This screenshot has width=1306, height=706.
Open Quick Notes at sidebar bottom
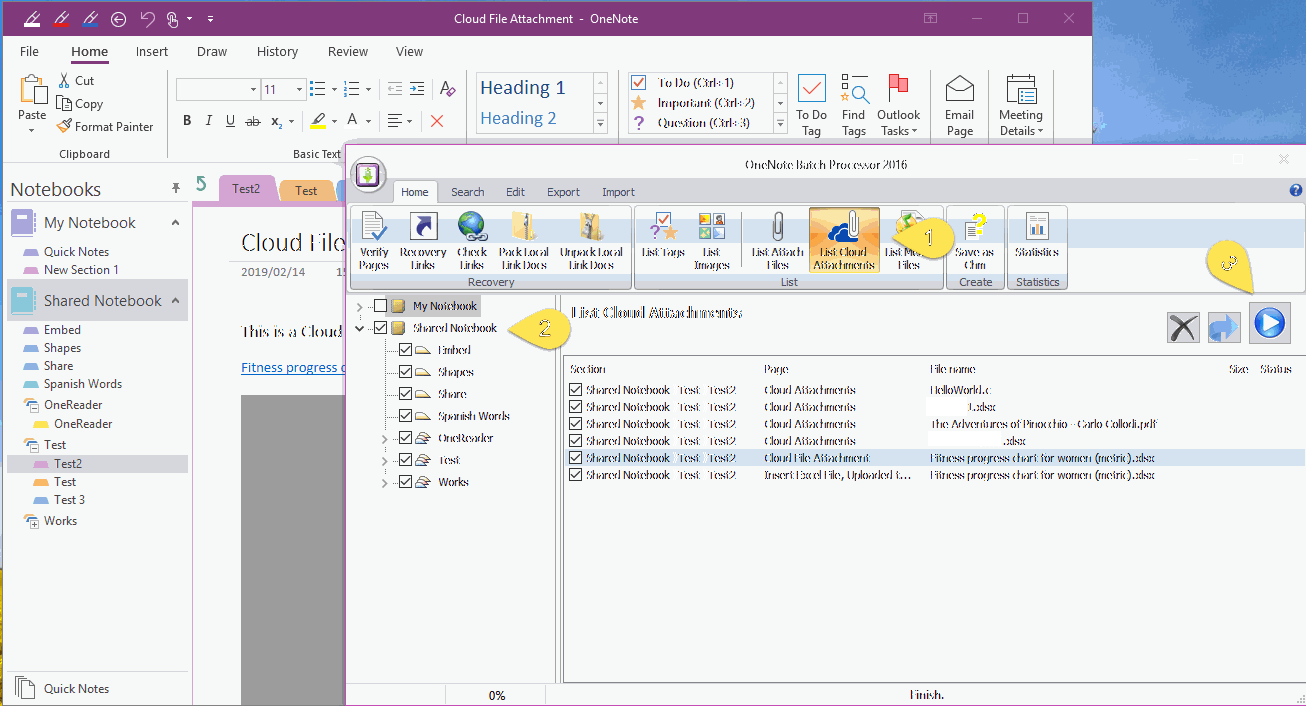click(x=76, y=689)
